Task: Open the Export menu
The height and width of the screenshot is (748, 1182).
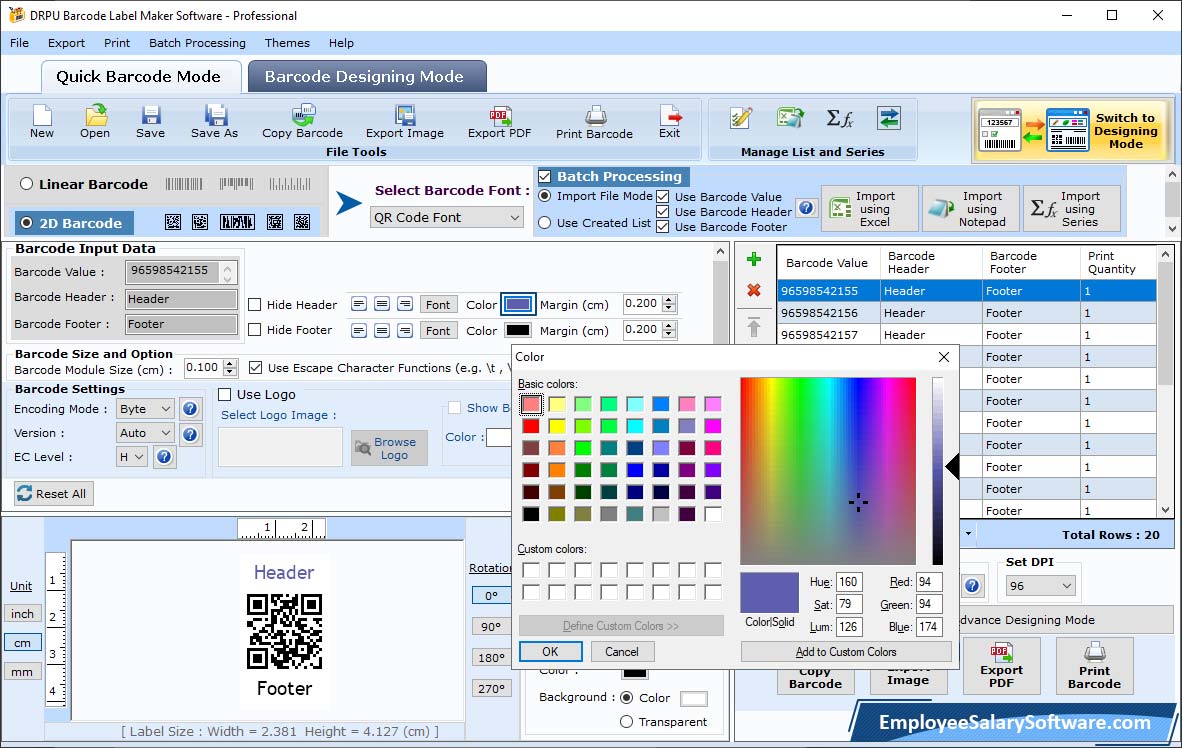Action: point(66,43)
